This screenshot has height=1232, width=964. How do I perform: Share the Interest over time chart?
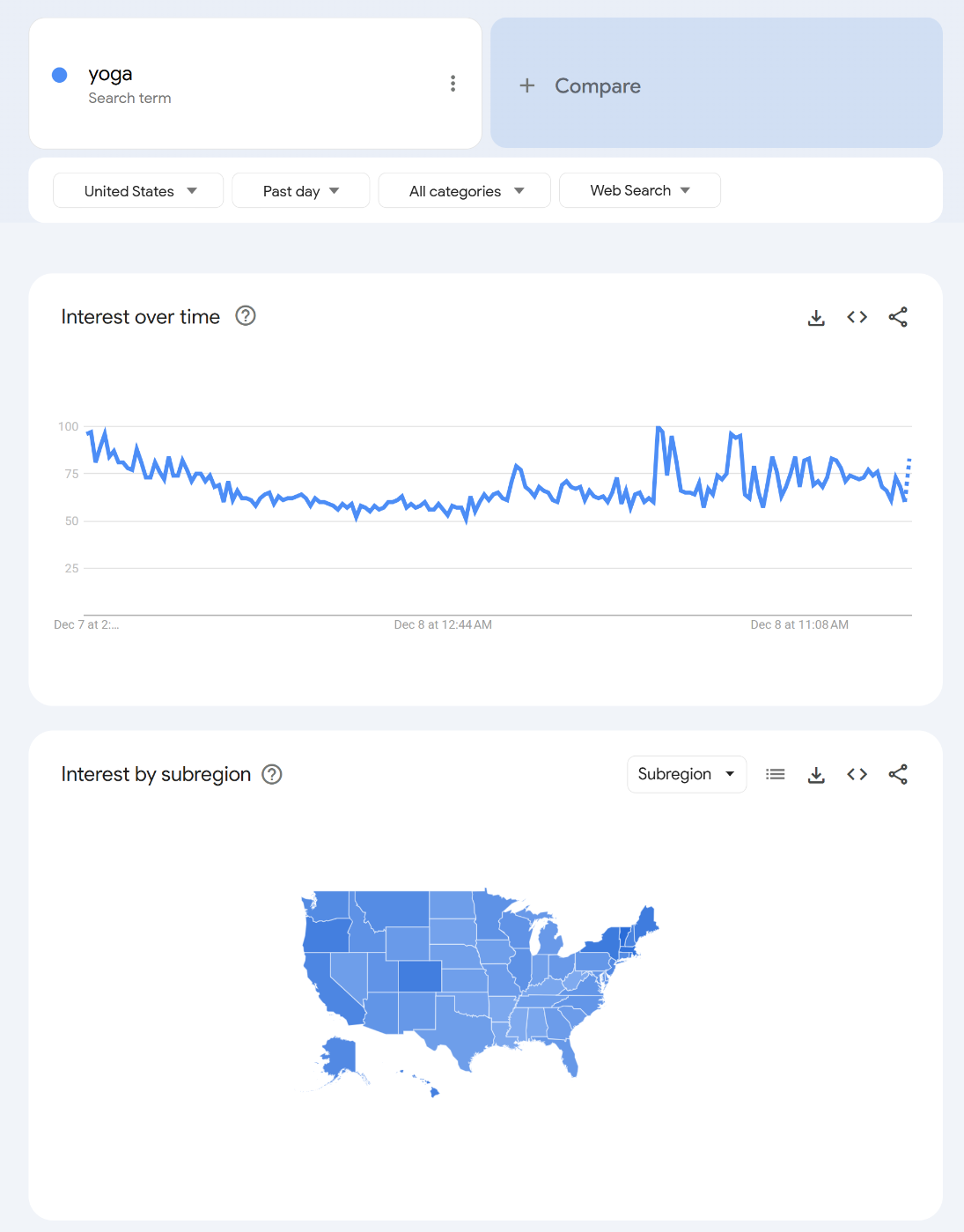coord(898,317)
